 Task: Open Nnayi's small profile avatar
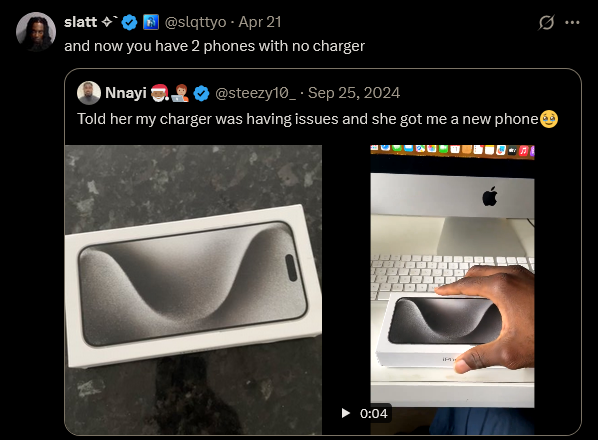(89, 93)
